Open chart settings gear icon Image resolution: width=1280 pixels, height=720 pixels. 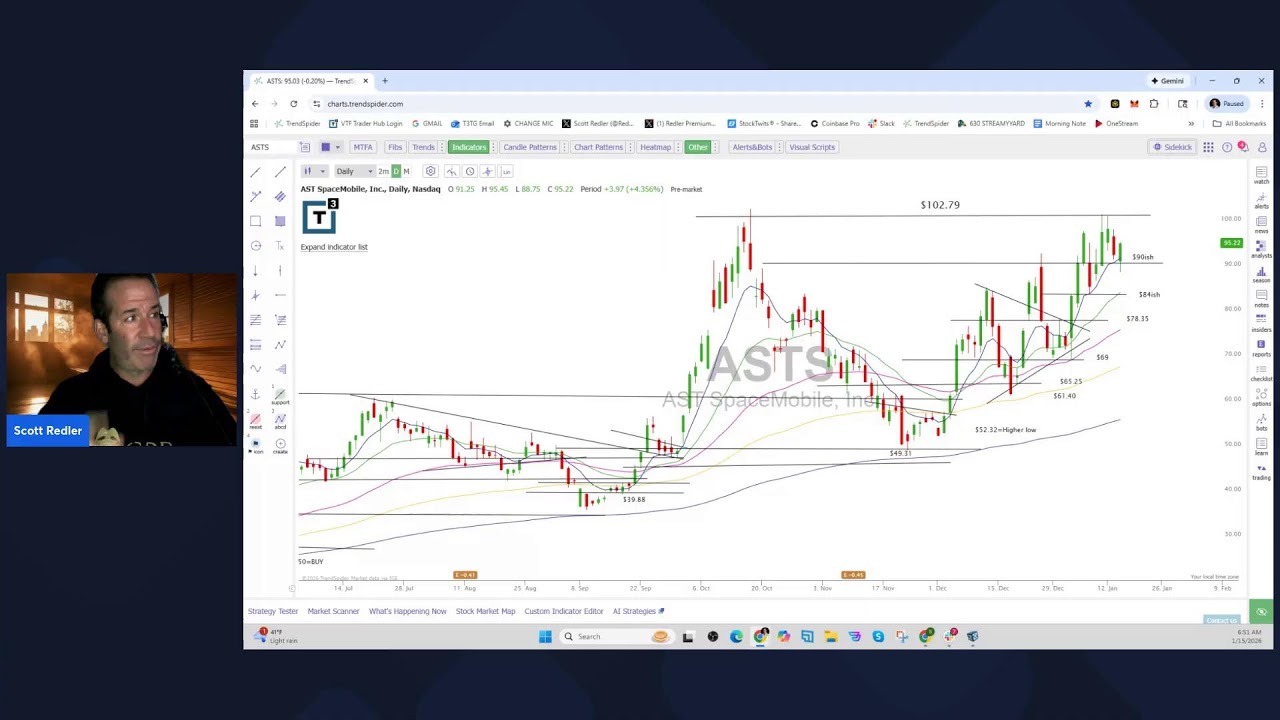pos(431,171)
